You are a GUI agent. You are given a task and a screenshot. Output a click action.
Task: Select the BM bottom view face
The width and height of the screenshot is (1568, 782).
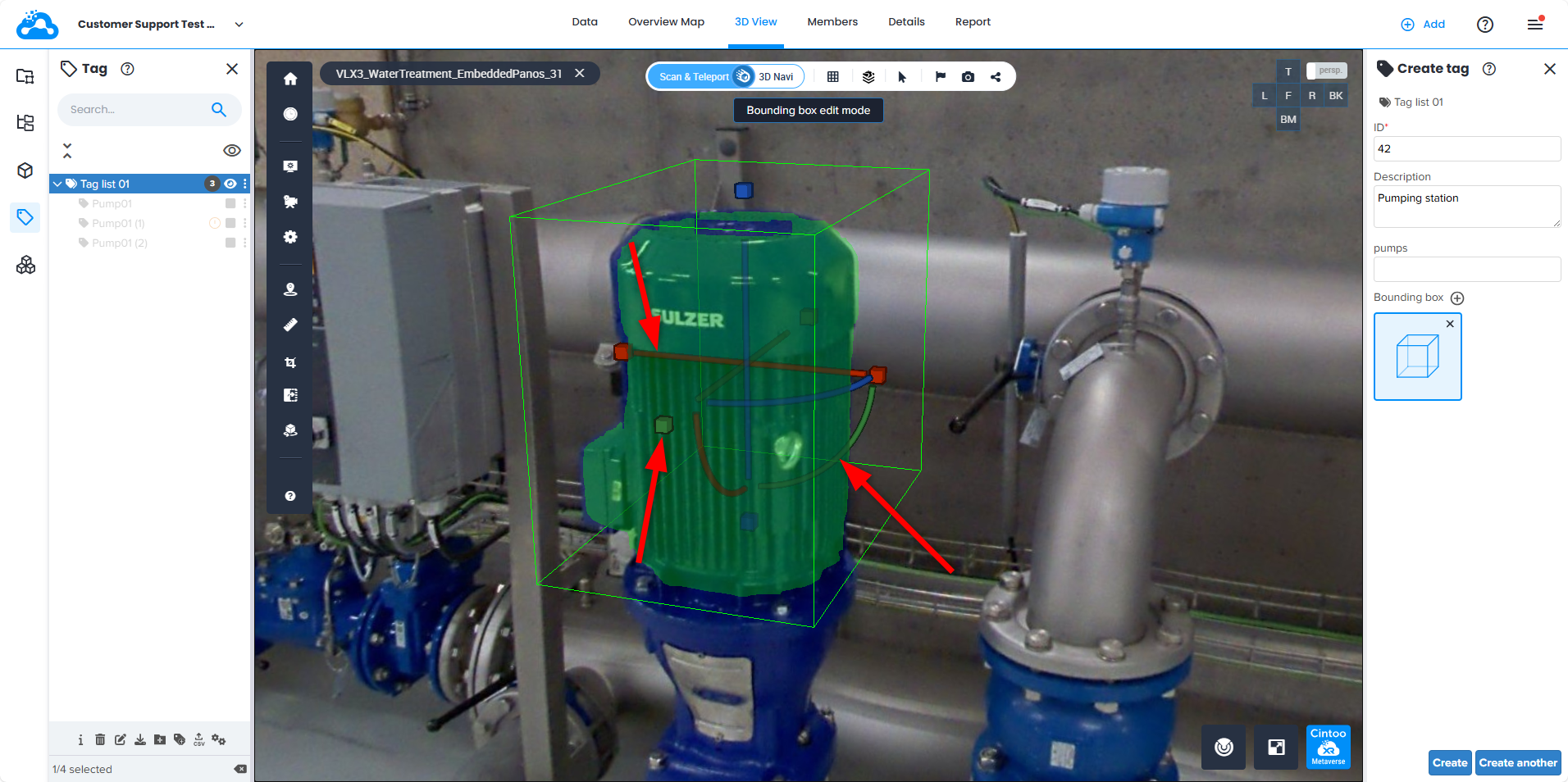tap(1288, 120)
